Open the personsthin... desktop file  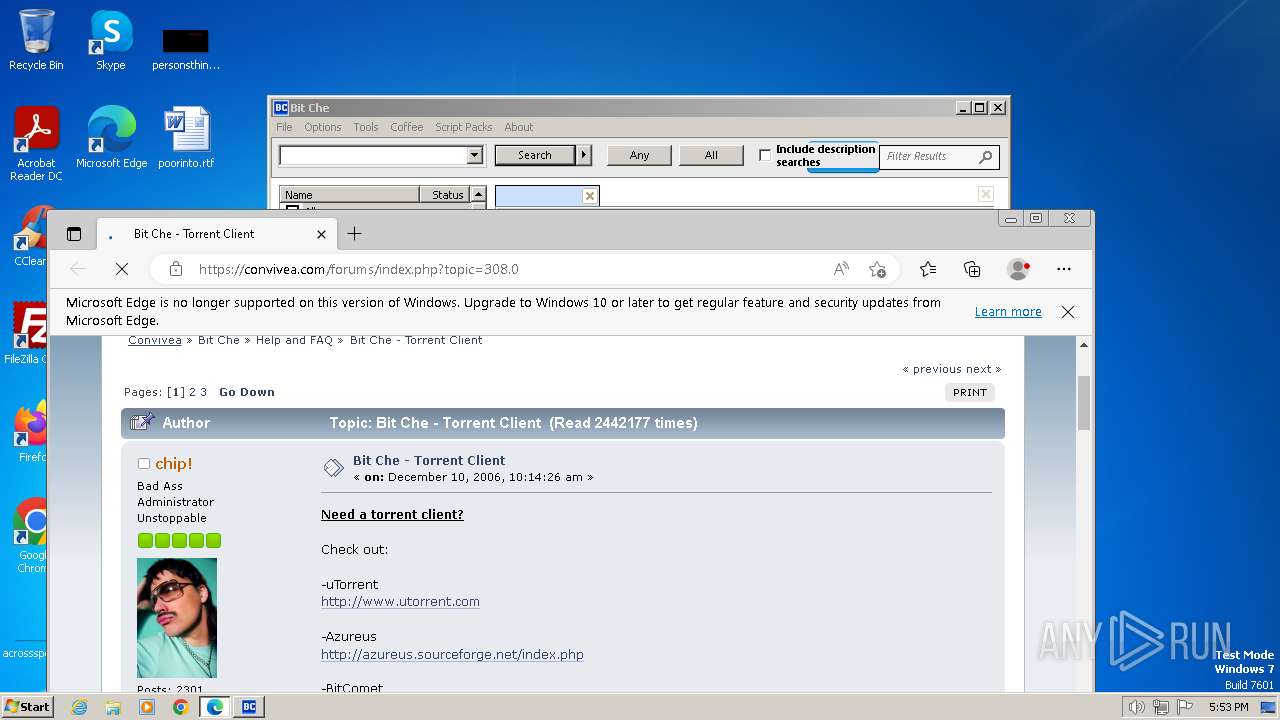tap(186, 48)
